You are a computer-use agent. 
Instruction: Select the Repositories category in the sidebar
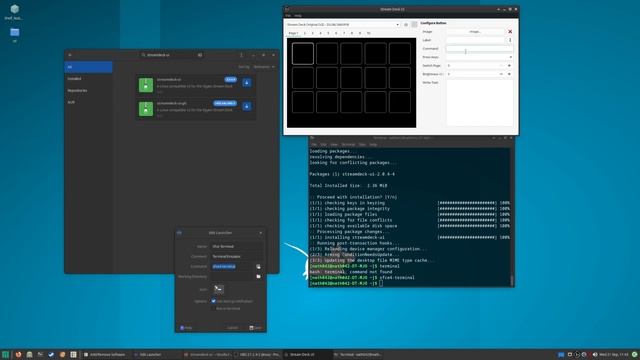[89, 91]
